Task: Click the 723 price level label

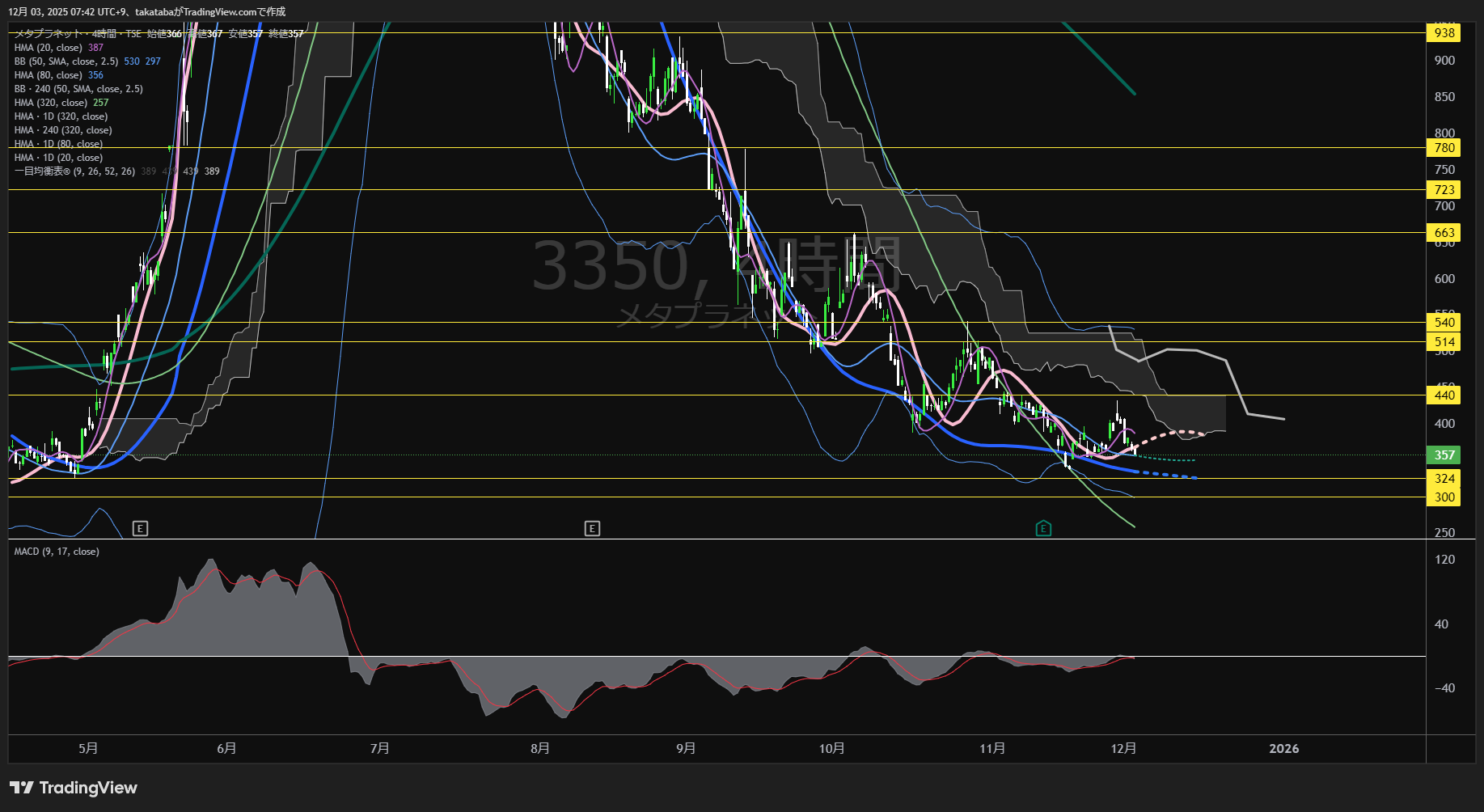Action: pyautogui.click(x=1444, y=190)
